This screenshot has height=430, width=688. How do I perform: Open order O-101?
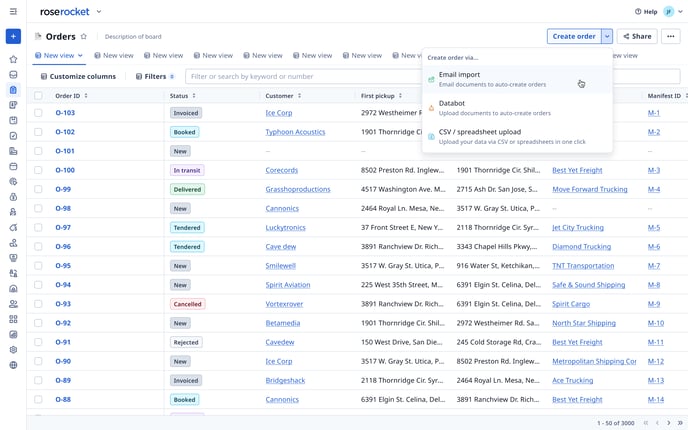coord(65,151)
